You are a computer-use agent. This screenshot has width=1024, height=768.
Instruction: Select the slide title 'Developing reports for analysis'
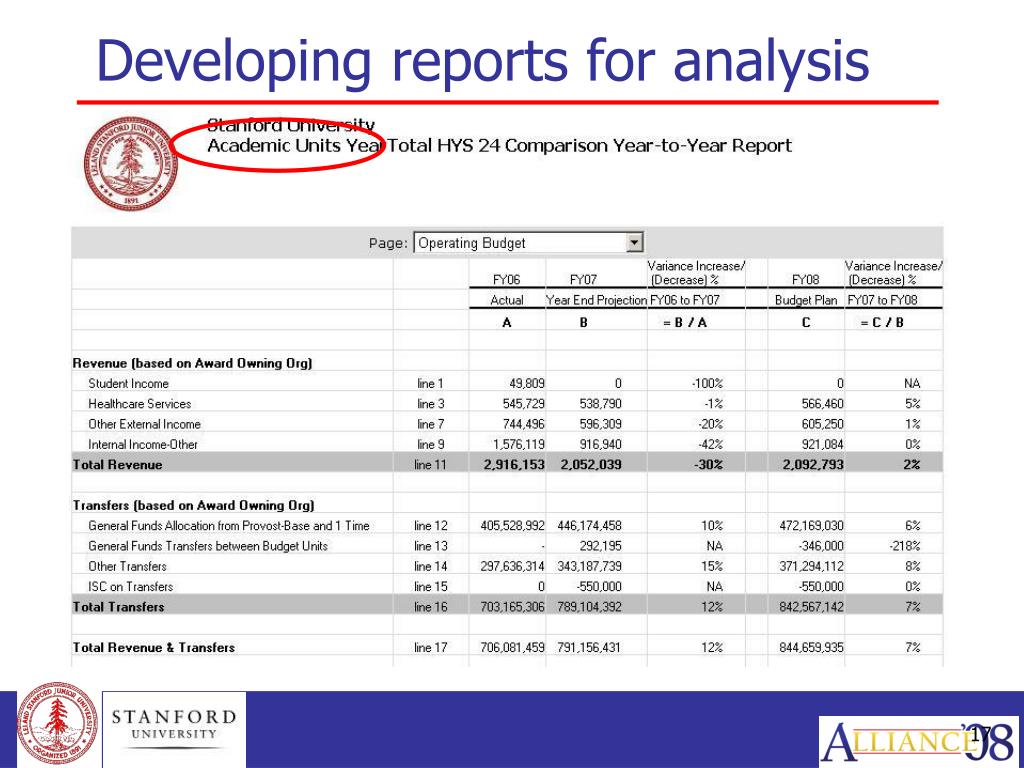click(483, 61)
